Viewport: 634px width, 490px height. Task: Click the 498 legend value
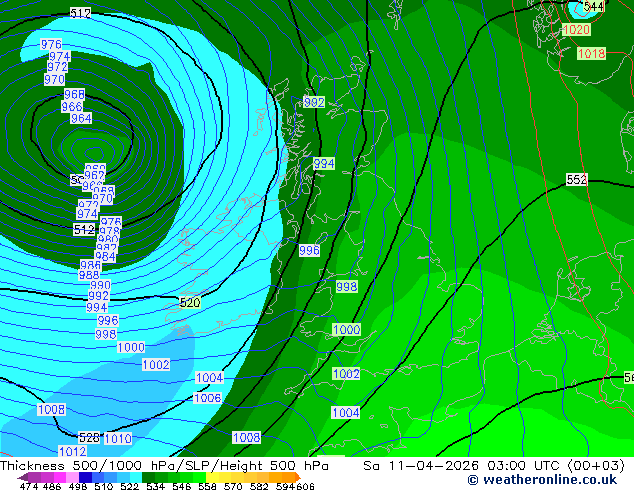[x=78, y=486]
